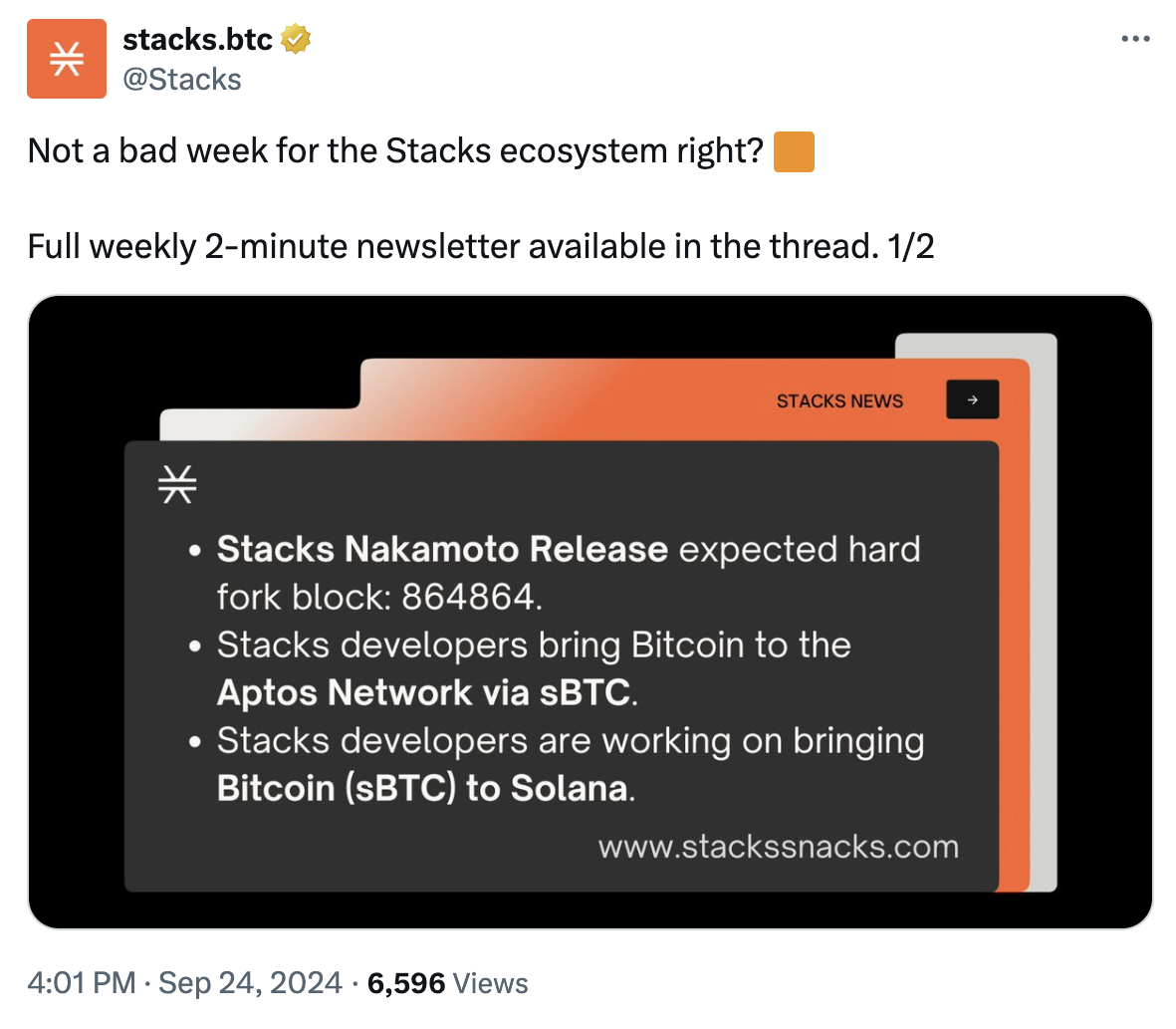Click the arrow button beside STACKS NEWS

click(x=972, y=400)
